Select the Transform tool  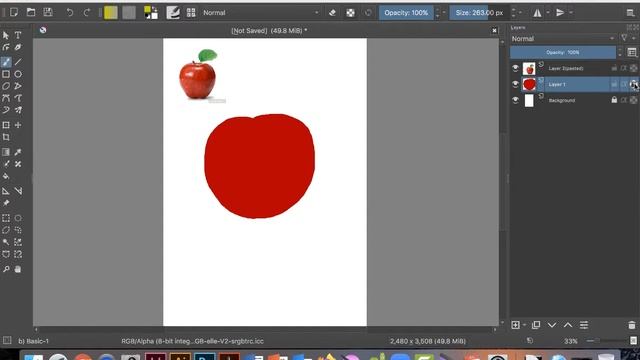pos(6,125)
